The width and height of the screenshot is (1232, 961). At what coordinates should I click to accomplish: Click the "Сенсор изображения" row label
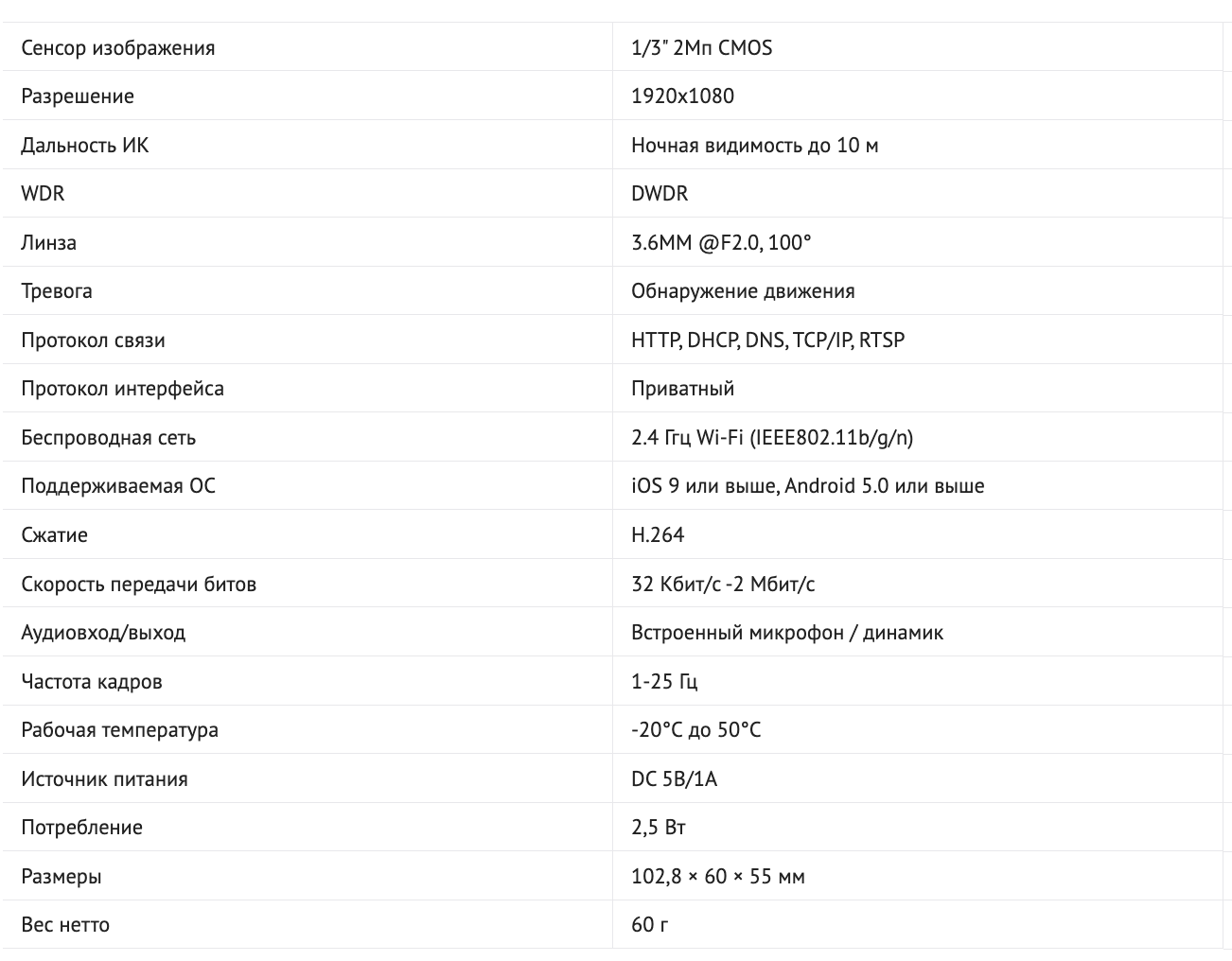click(x=118, y=48)
